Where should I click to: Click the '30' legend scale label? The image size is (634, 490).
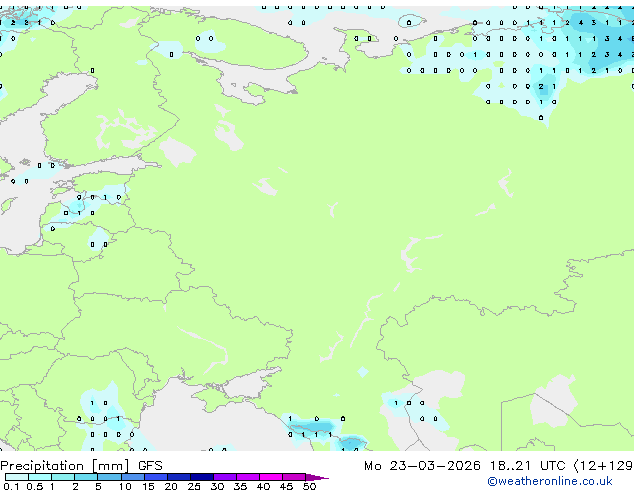coord(217,486)
